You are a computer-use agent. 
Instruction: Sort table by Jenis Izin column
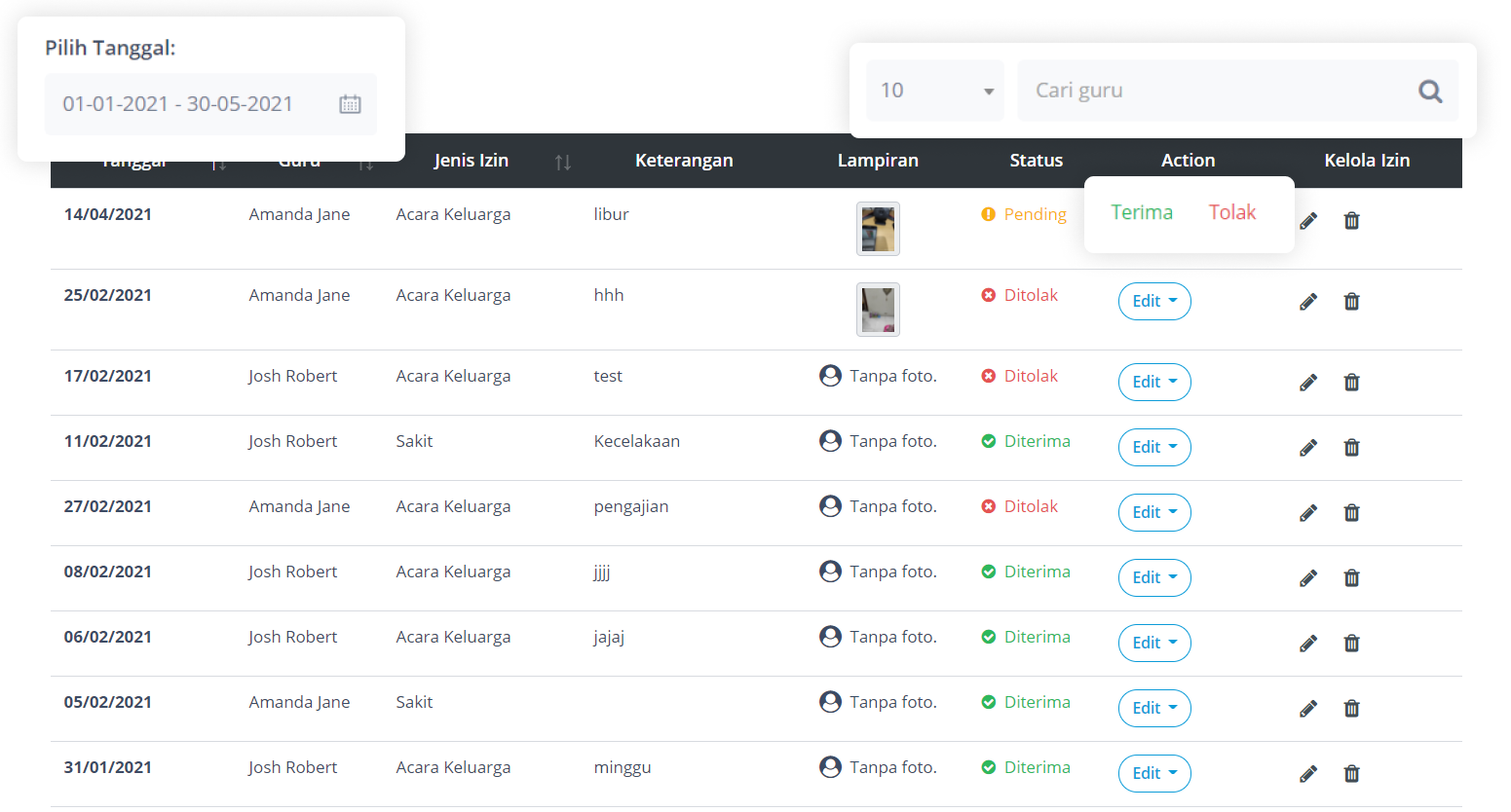coord(562,162)
